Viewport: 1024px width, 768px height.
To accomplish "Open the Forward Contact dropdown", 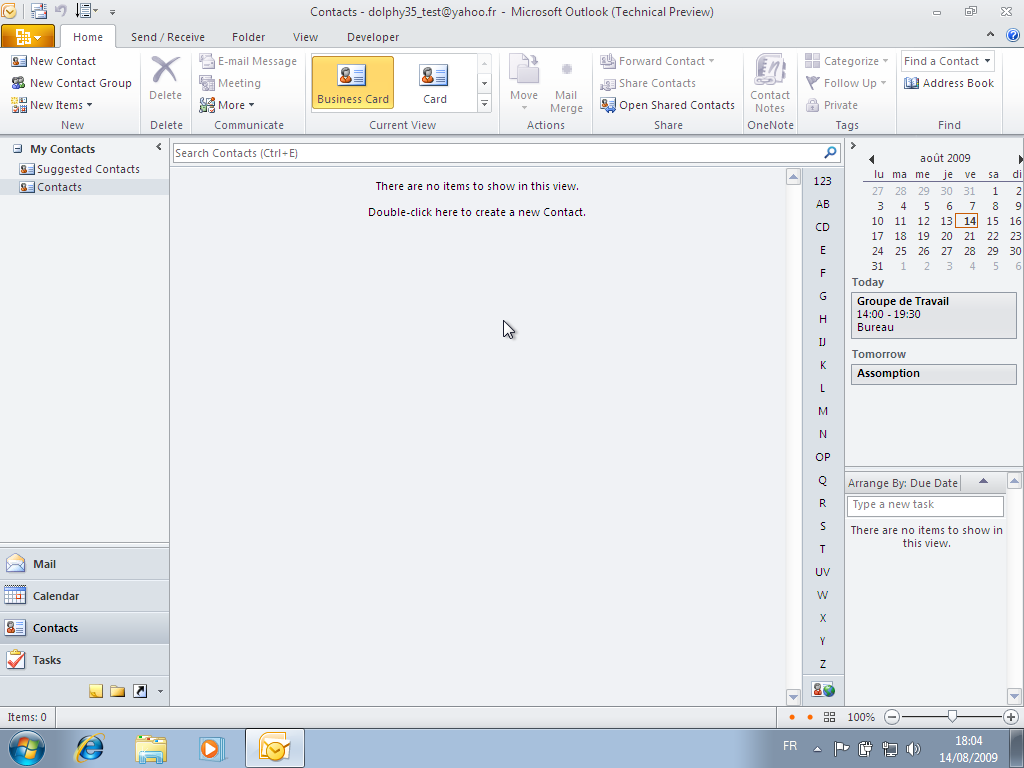I will tap(657, 61).
